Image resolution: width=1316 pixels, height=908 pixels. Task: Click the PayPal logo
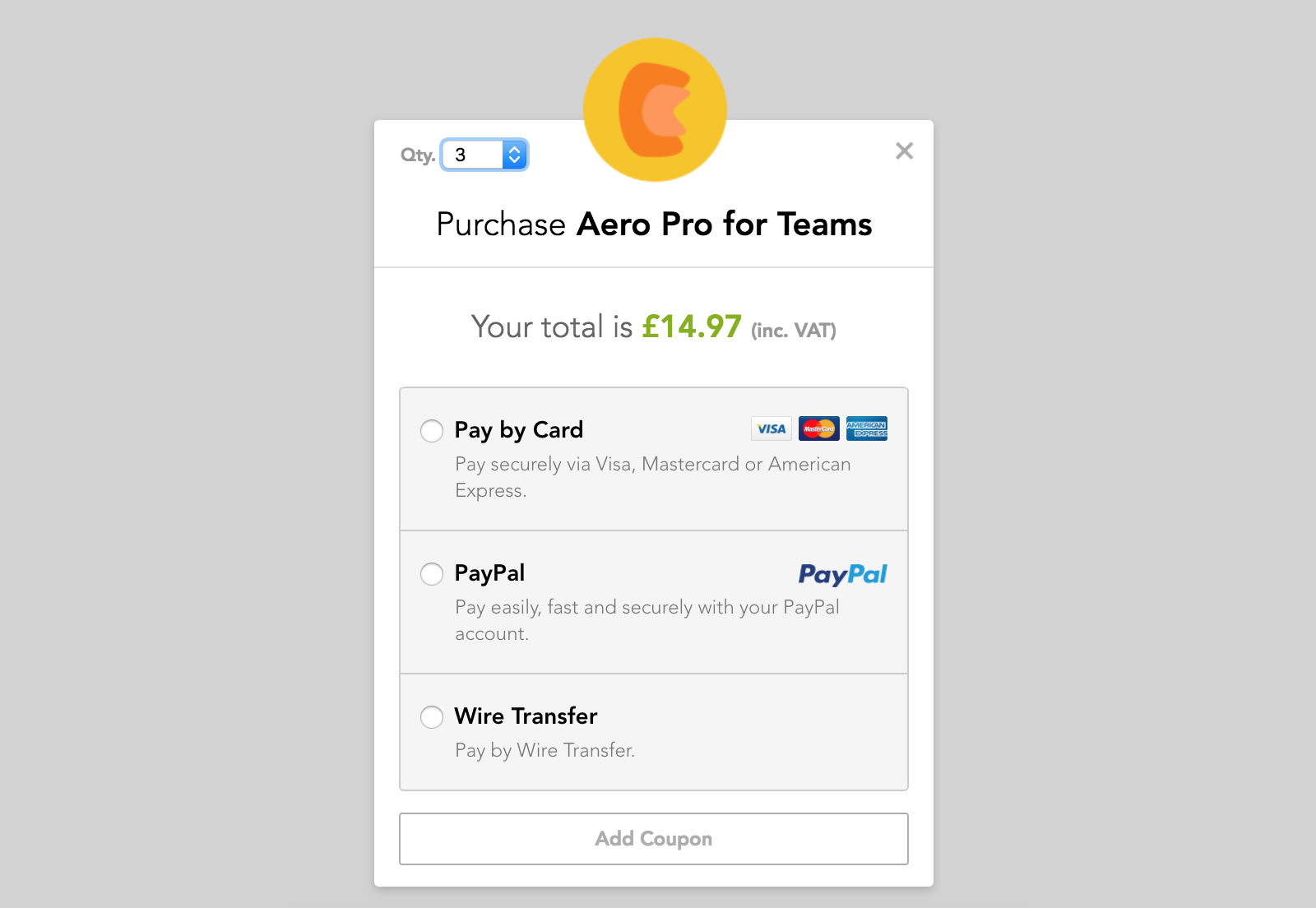pos(843,574)
